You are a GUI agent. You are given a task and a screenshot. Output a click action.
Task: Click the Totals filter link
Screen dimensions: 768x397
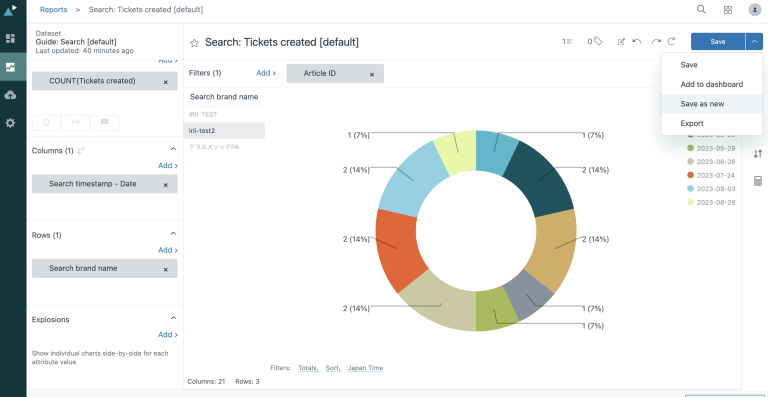pos(309,368)
